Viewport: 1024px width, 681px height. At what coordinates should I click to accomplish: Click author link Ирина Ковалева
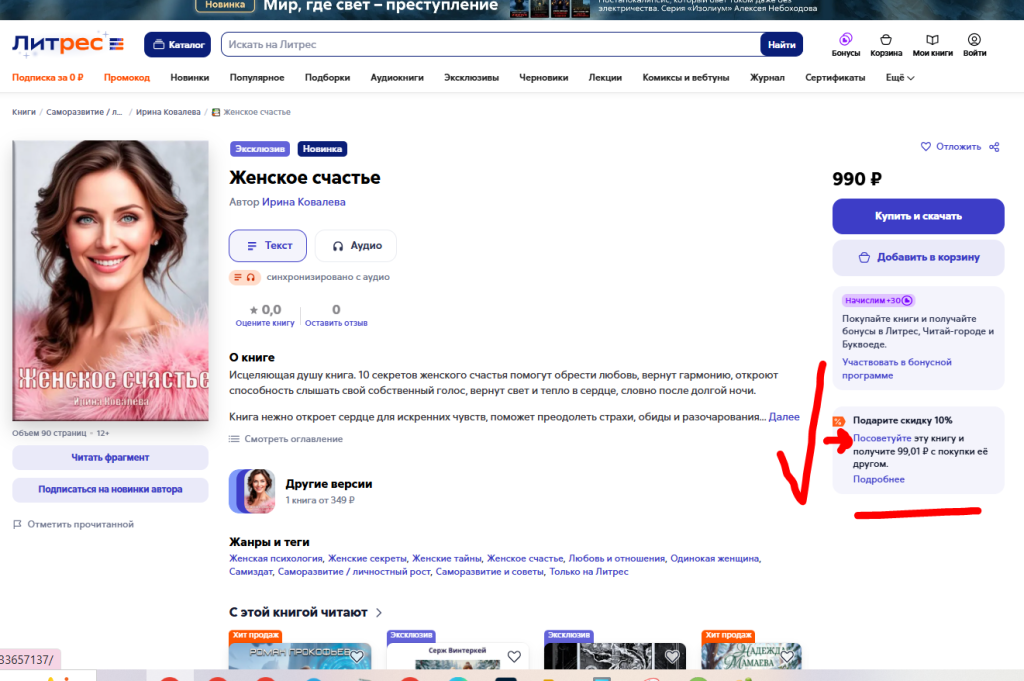tap(303, 202)
